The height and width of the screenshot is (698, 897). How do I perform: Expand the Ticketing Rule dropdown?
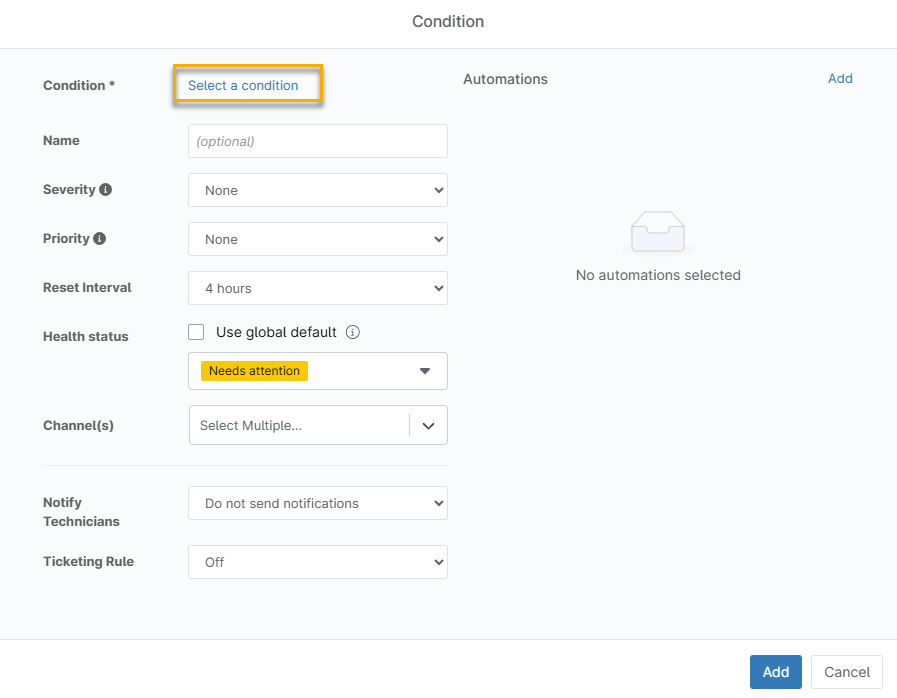click(x=317, y=562)
